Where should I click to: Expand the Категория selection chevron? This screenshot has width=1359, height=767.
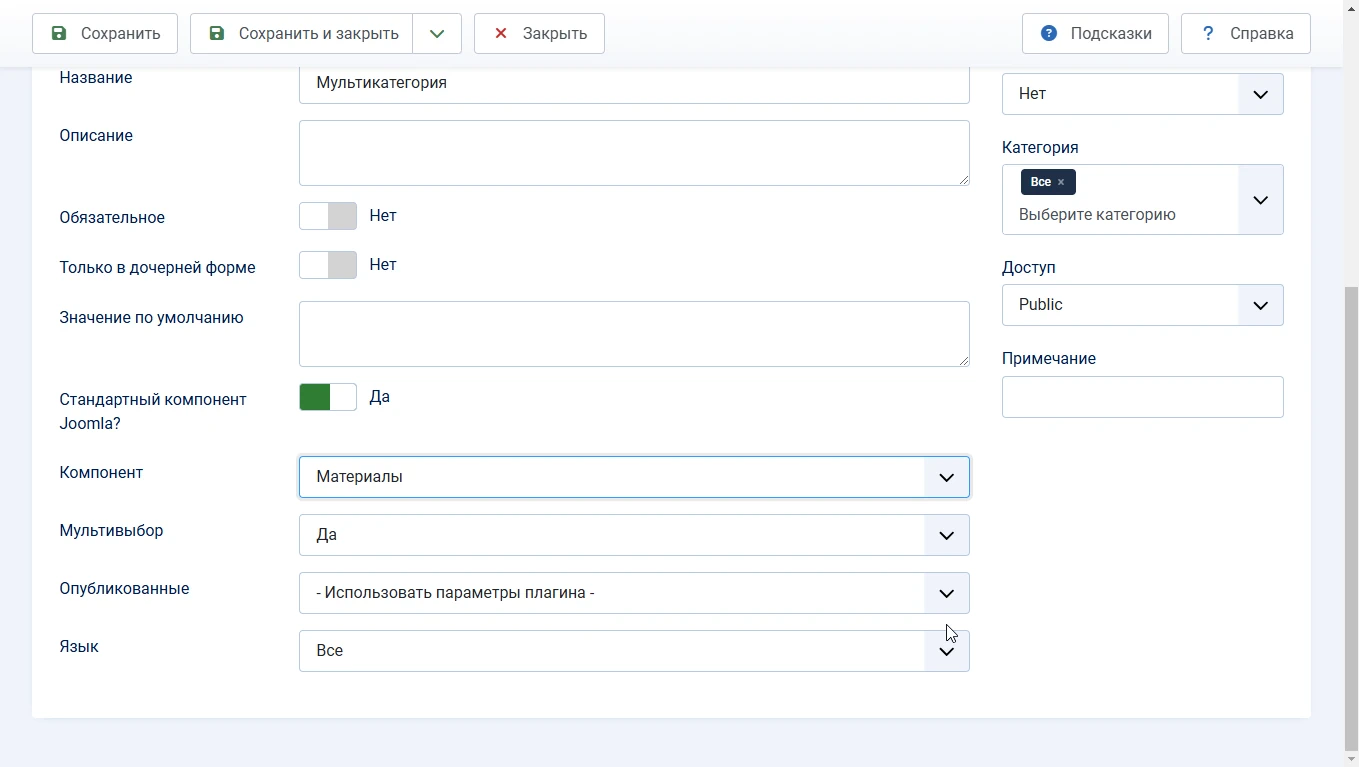1260,200
